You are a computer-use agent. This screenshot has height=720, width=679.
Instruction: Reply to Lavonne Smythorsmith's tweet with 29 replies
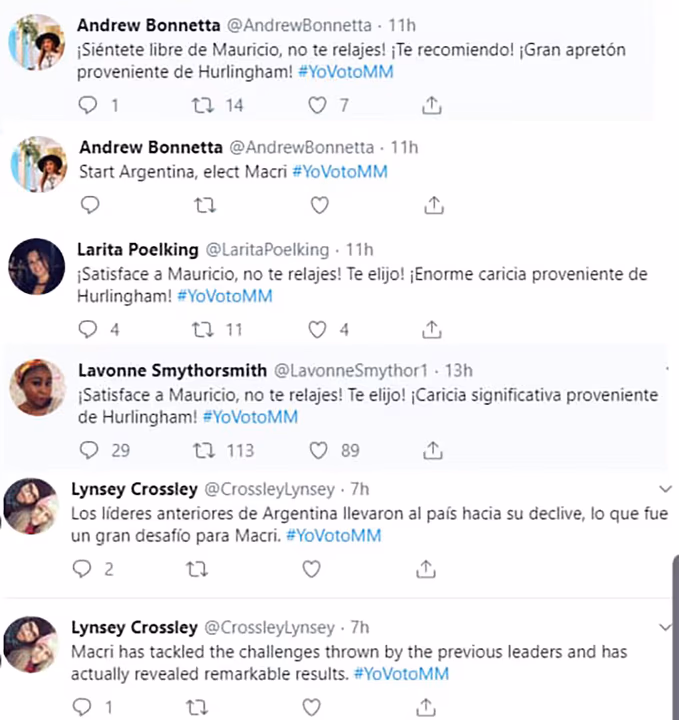click(89, 450)
